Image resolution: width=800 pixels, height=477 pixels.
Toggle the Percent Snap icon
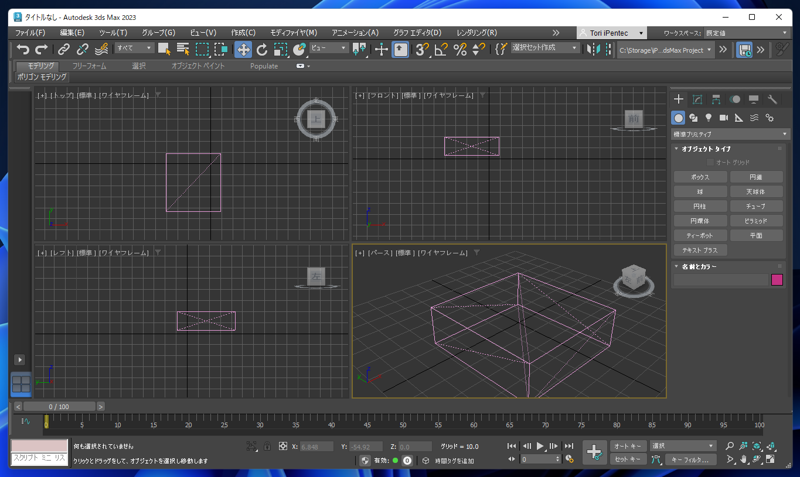(460, 49)
